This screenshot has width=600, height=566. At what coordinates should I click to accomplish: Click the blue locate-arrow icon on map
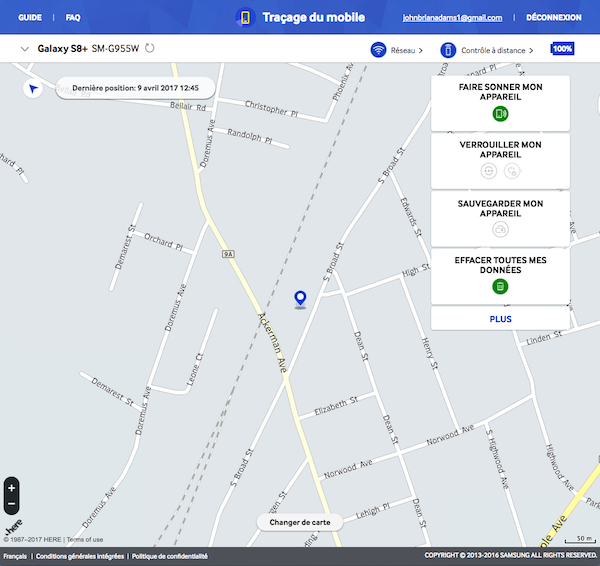(x=33, y=89)
